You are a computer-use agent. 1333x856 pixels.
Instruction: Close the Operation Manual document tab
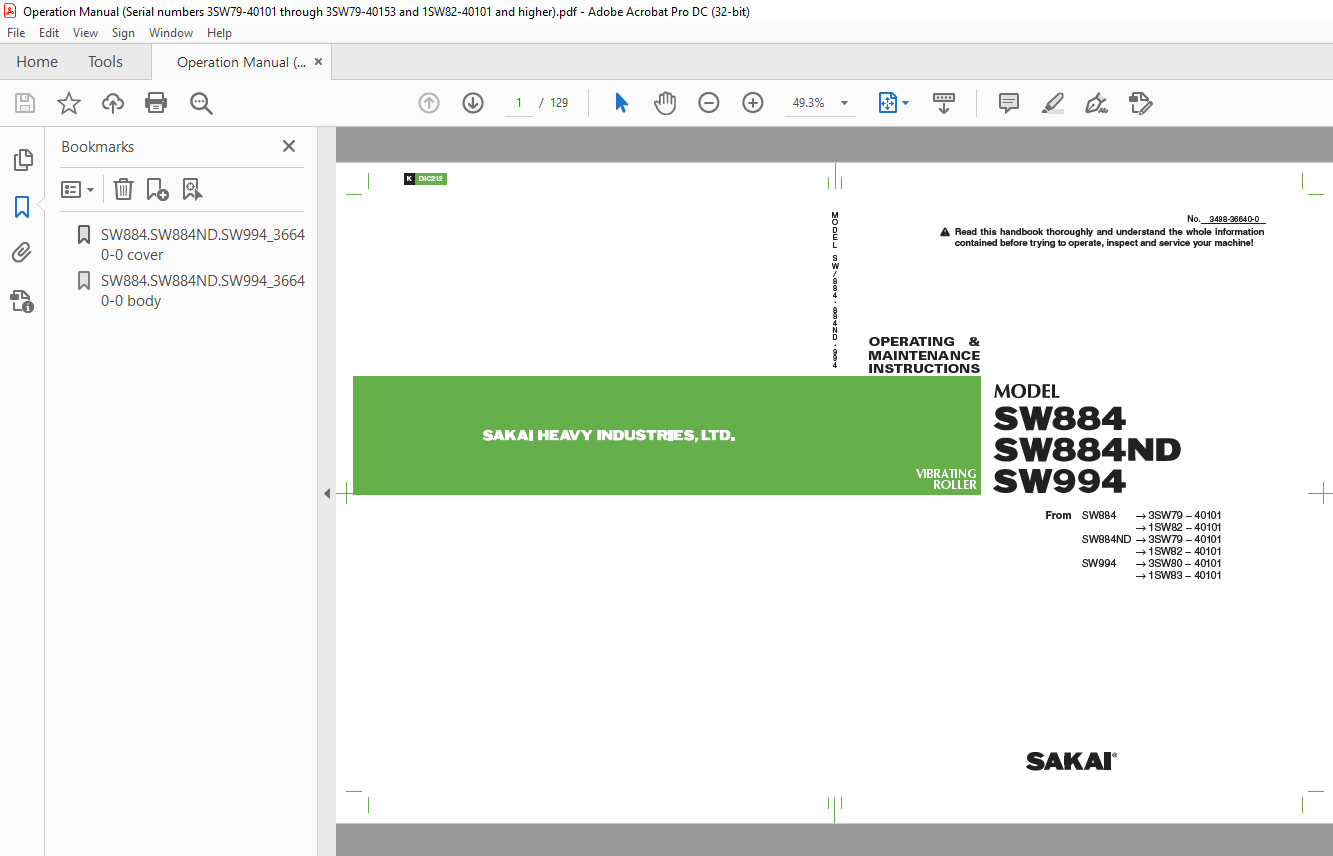coord(318,62)
